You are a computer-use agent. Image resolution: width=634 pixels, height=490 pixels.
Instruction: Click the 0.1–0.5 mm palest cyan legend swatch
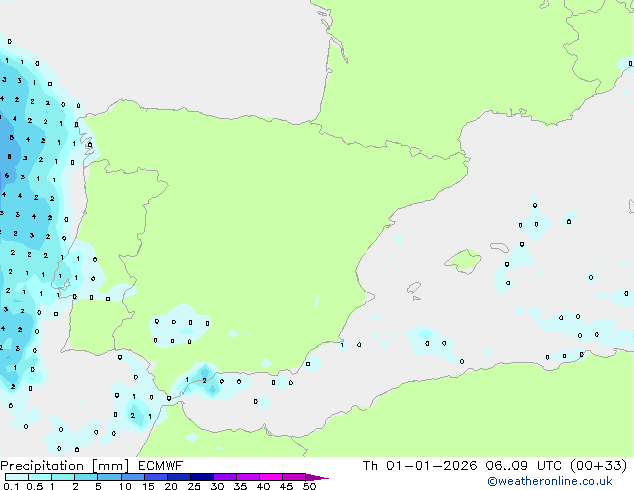coord(17,477)
